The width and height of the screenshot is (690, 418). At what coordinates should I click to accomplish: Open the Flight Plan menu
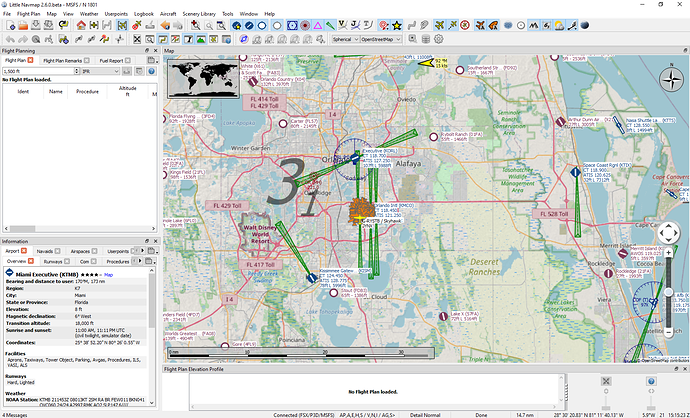(x=29, y=14)
